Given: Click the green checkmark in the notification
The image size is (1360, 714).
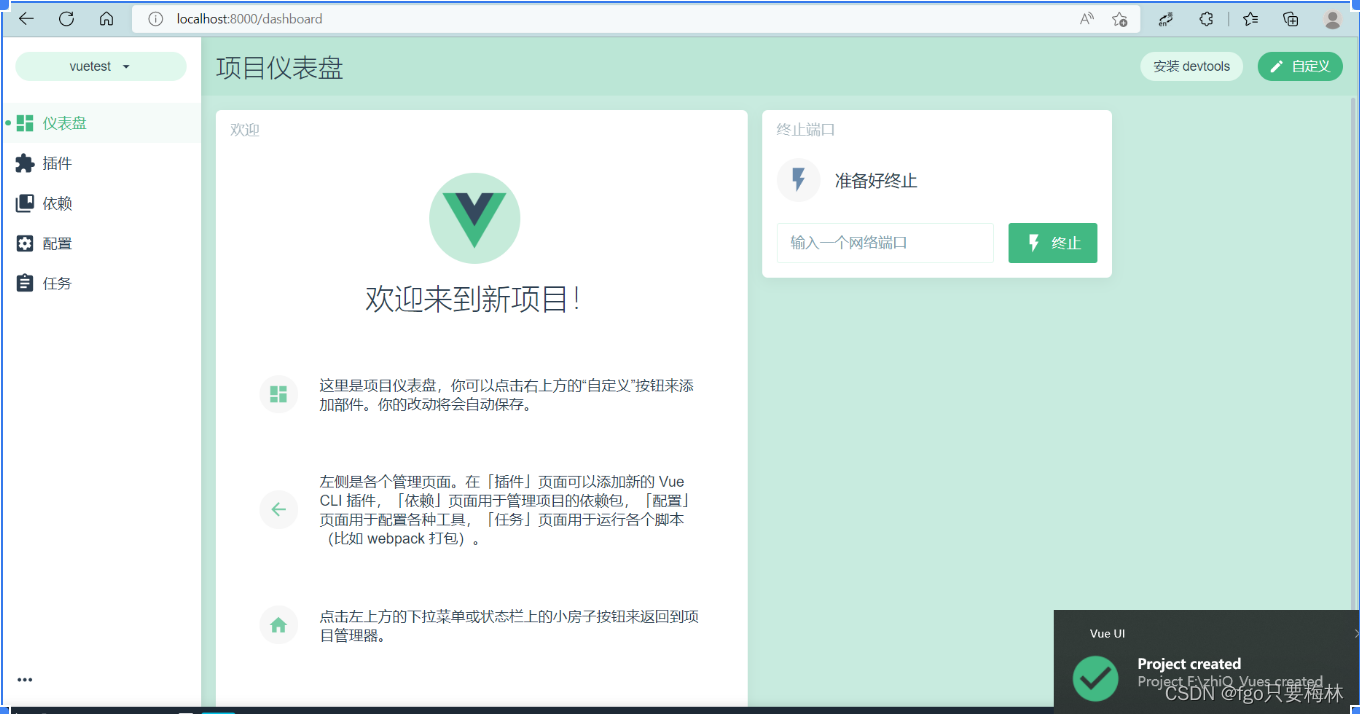Looking at the screenshot, I should click(1095, 678).
